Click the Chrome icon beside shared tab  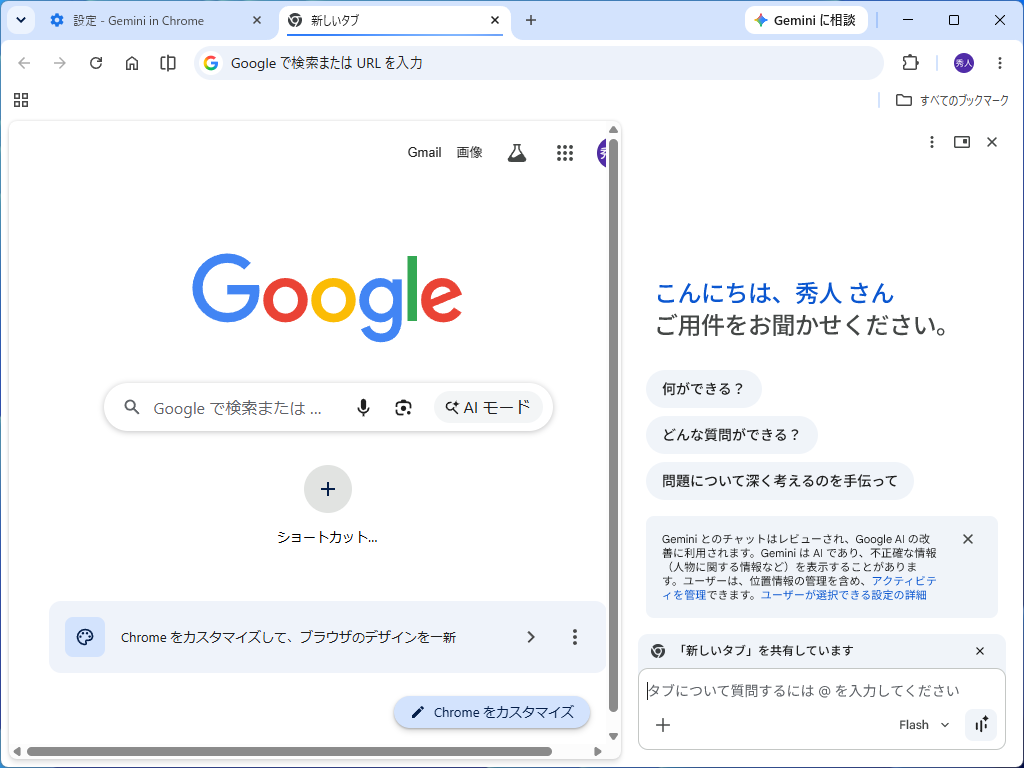click(658, 651)
